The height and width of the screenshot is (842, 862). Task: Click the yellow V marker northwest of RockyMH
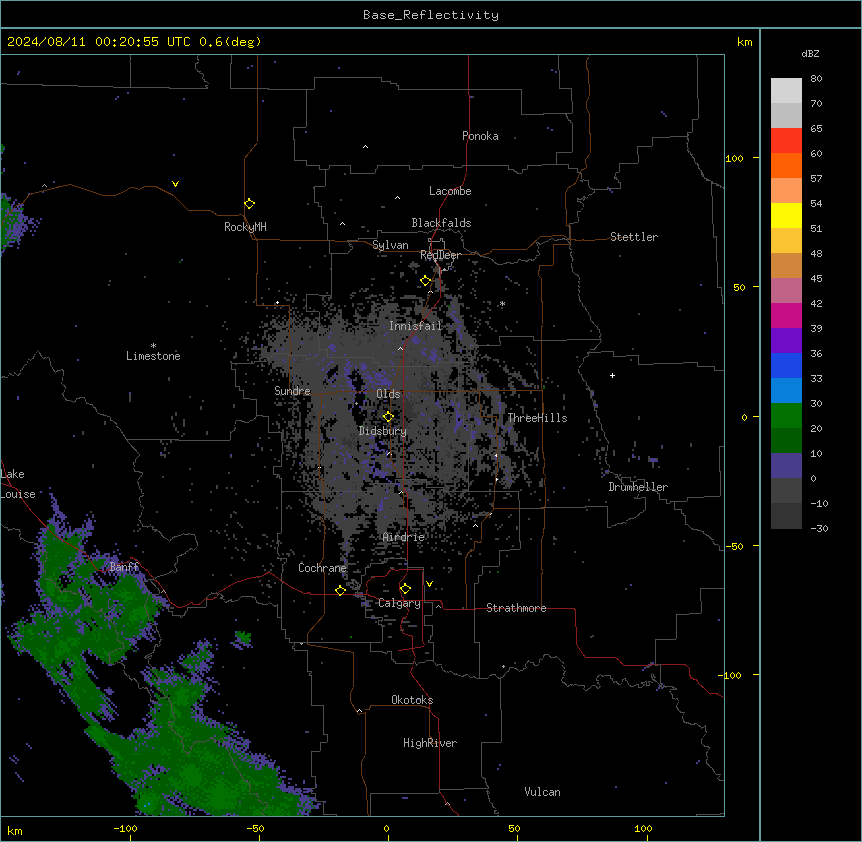(175, 184)
